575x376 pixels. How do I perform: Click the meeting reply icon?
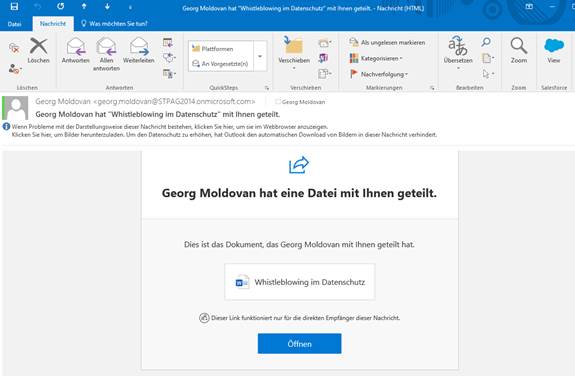click(168, 43)
